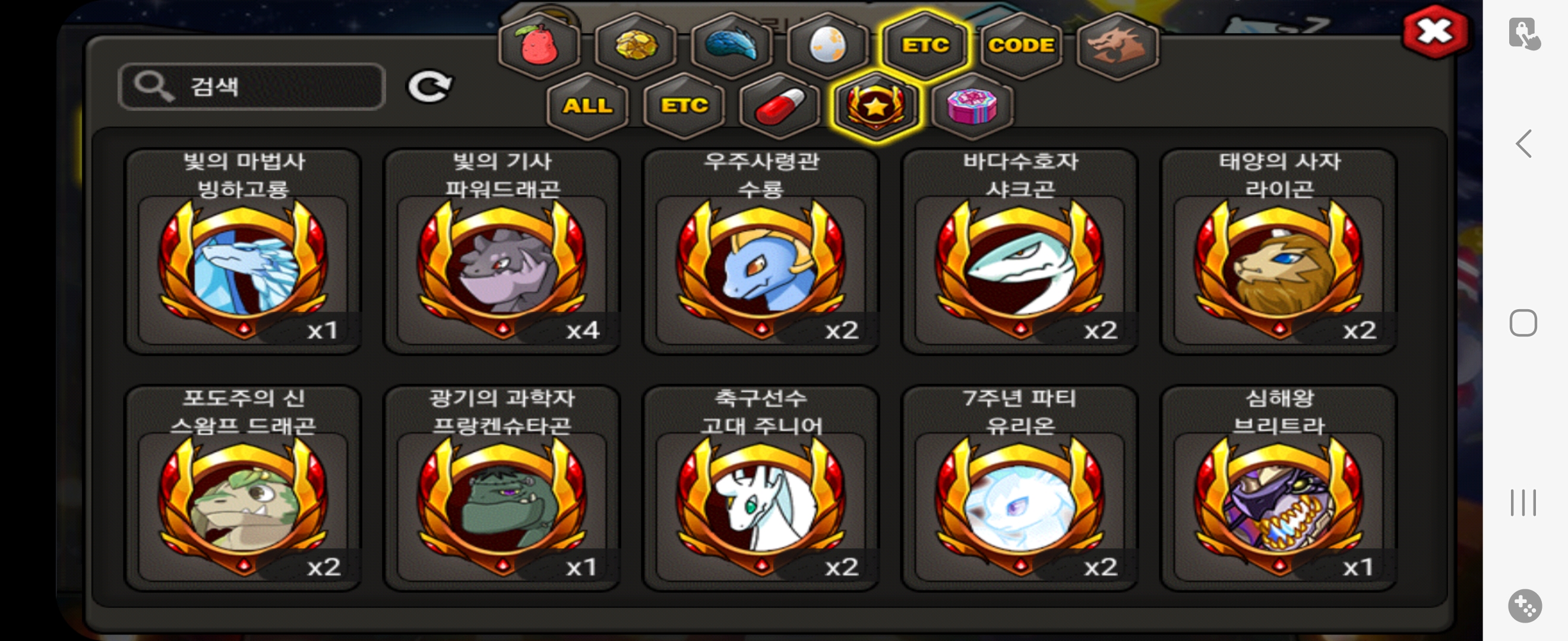Select the blue dragon head category
Image resolution: width=1568 pixels, height=641 pixels.
(x=731, y=46)
